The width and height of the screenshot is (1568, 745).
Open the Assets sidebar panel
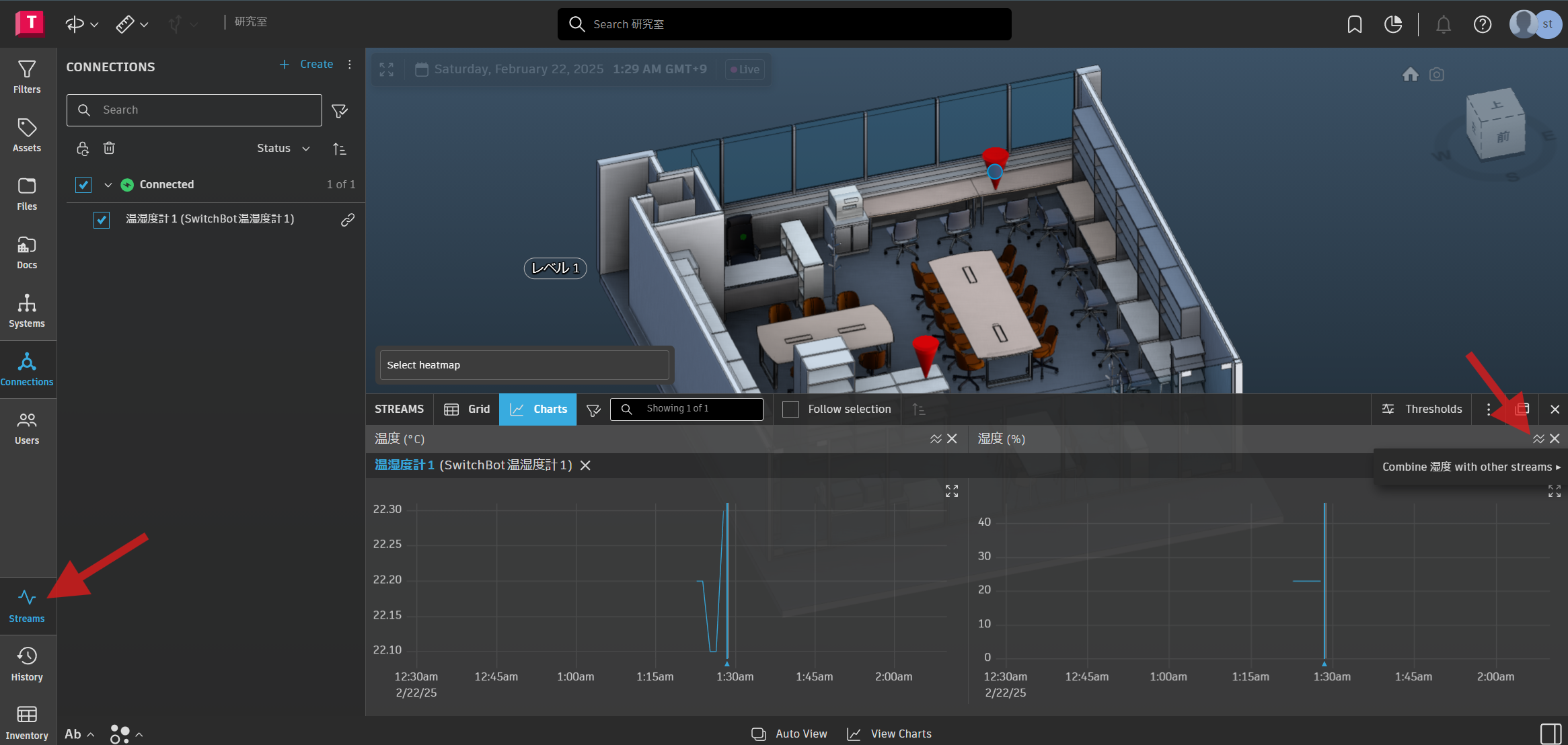[x=27, y=135]
